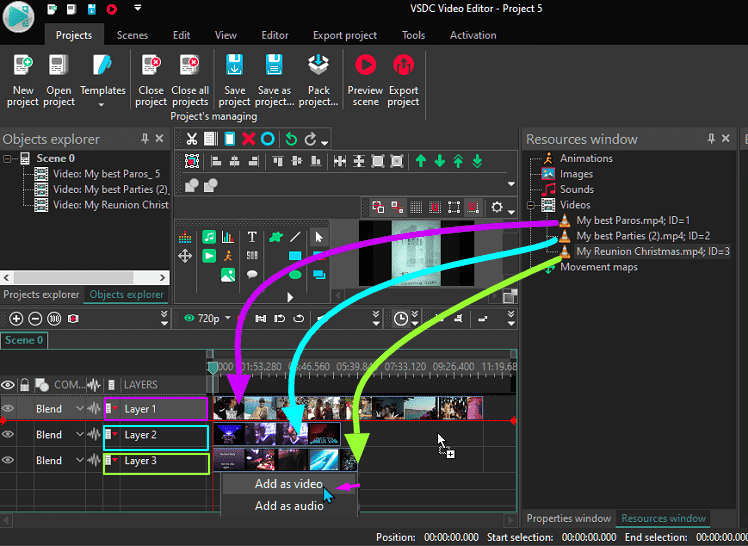Click the chart tool icon

pos(228,237)
